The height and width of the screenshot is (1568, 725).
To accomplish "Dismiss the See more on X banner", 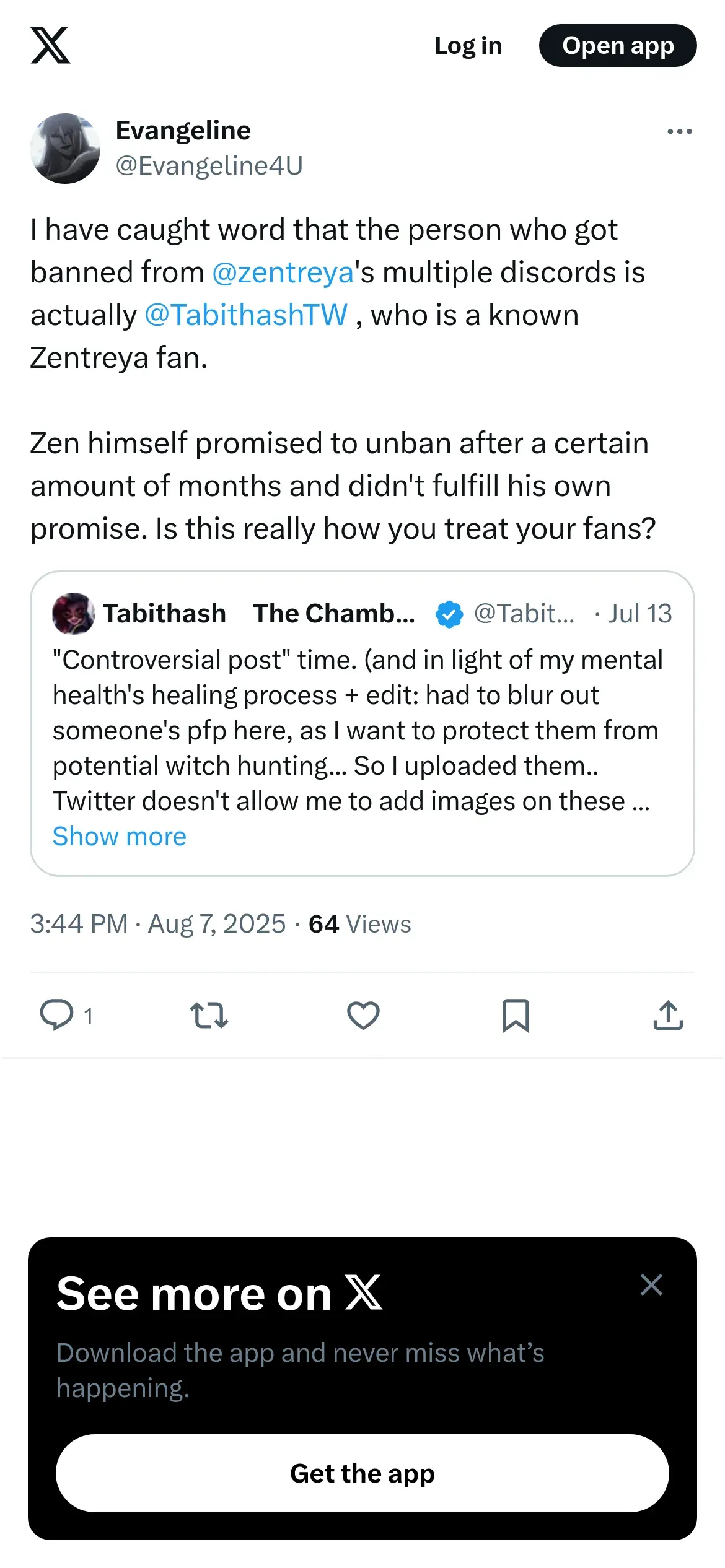I will pyautogui.click(x=651, y=1285).
